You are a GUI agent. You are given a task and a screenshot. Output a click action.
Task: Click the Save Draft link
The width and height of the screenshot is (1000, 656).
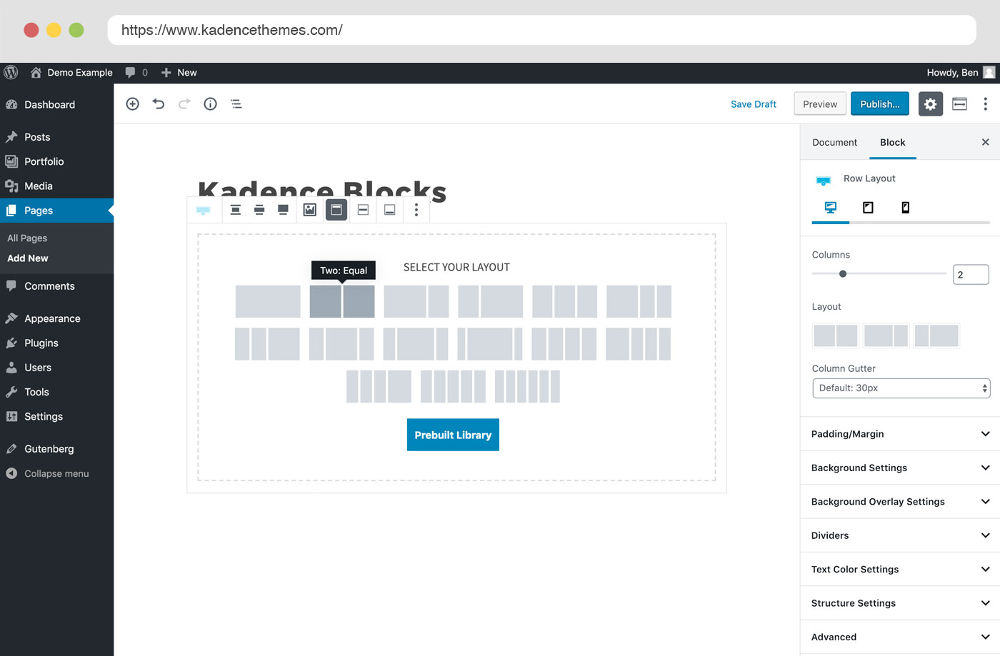(753, 103)
